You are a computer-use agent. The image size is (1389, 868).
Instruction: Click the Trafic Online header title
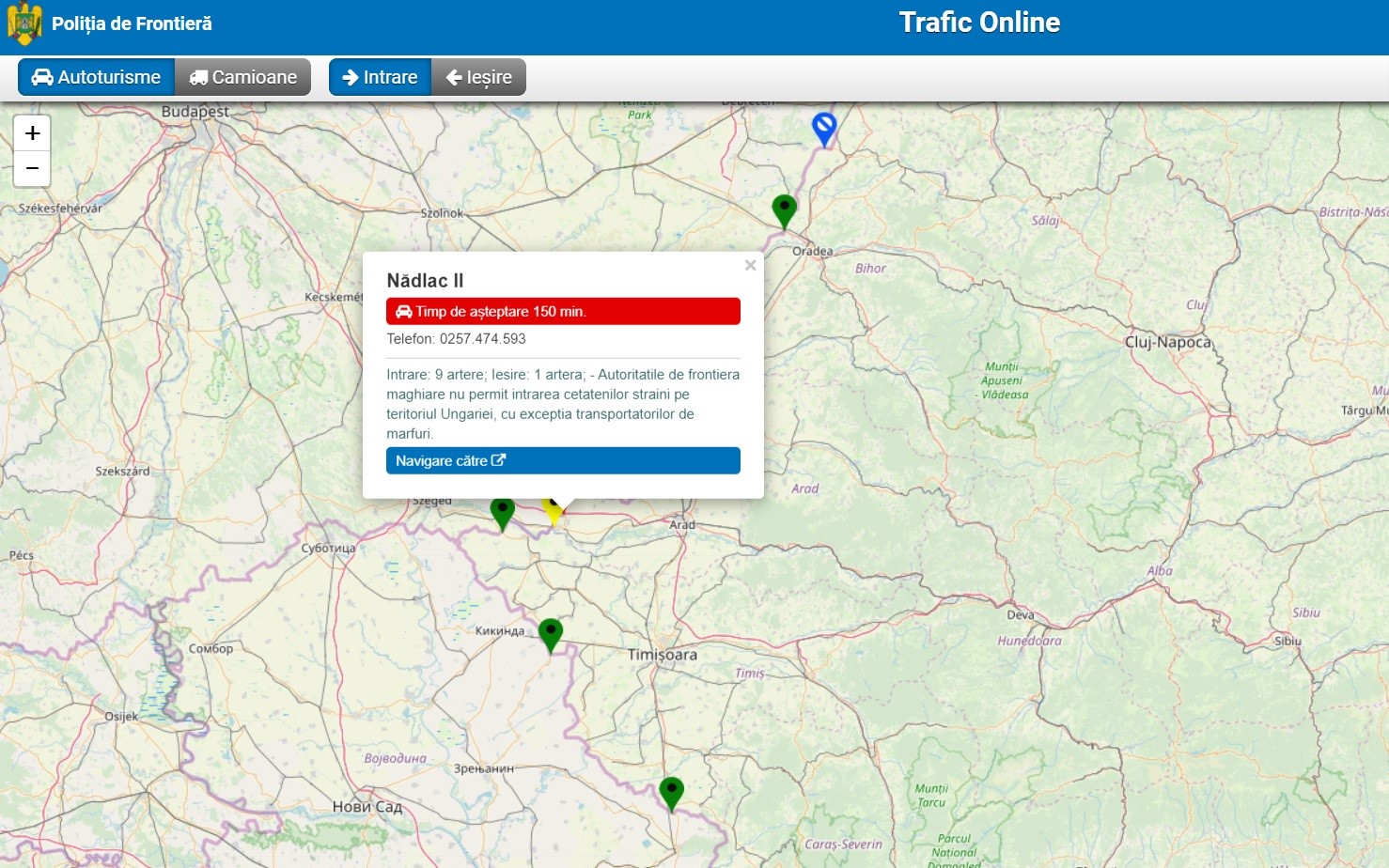coord(979,23)
